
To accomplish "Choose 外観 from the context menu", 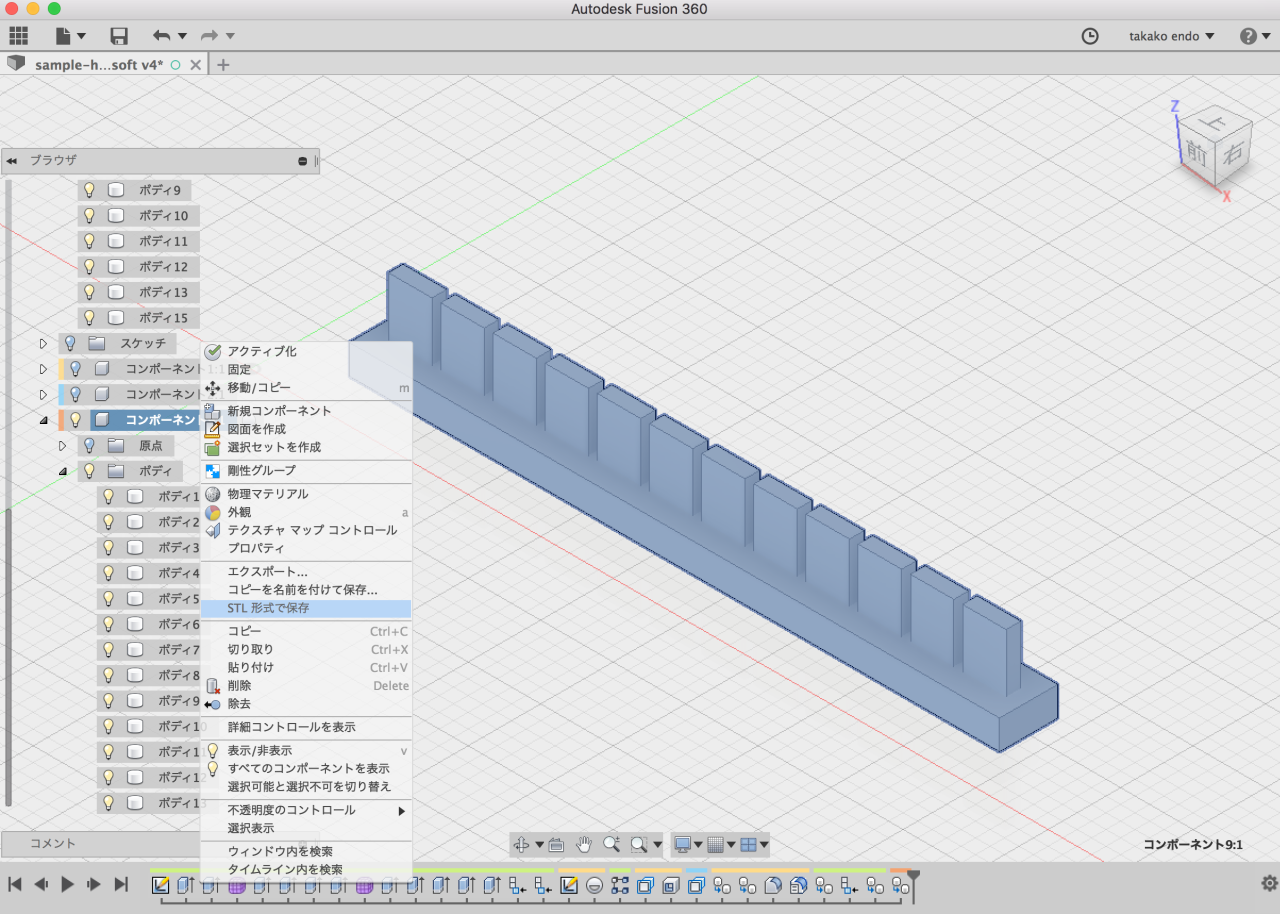I will point(306,512).
